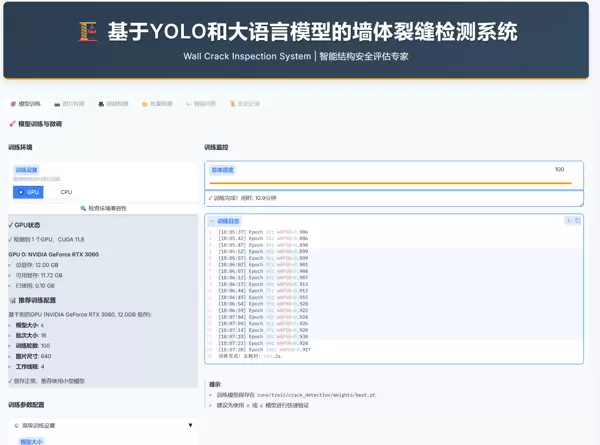The image size is (600, 445).
Task: Switch to the 图片检测 tab
Action: pyautogui.click(x=71, y=103)
